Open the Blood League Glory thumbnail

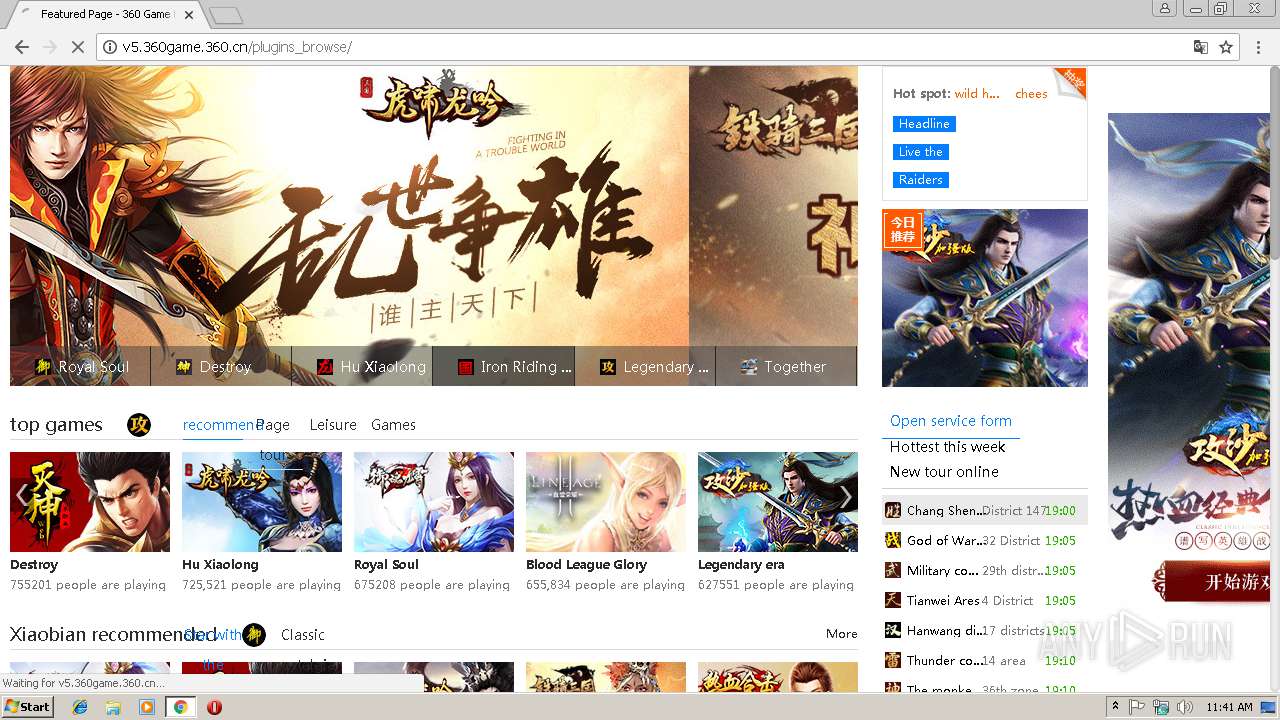click(606, 502)
